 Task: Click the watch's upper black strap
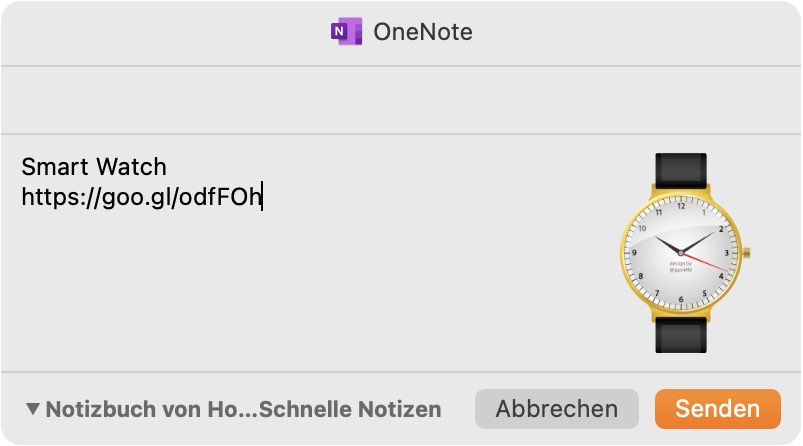681,169
